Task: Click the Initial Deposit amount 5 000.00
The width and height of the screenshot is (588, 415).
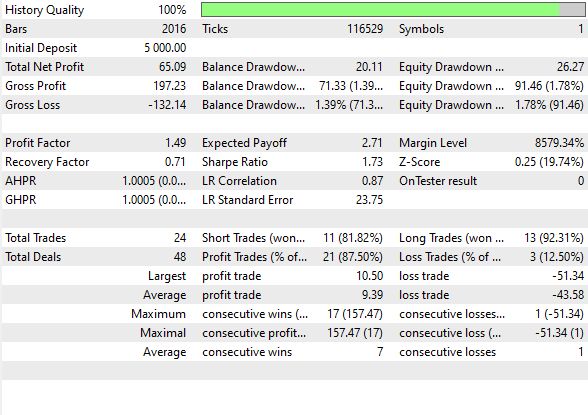Action: (165, 48)
